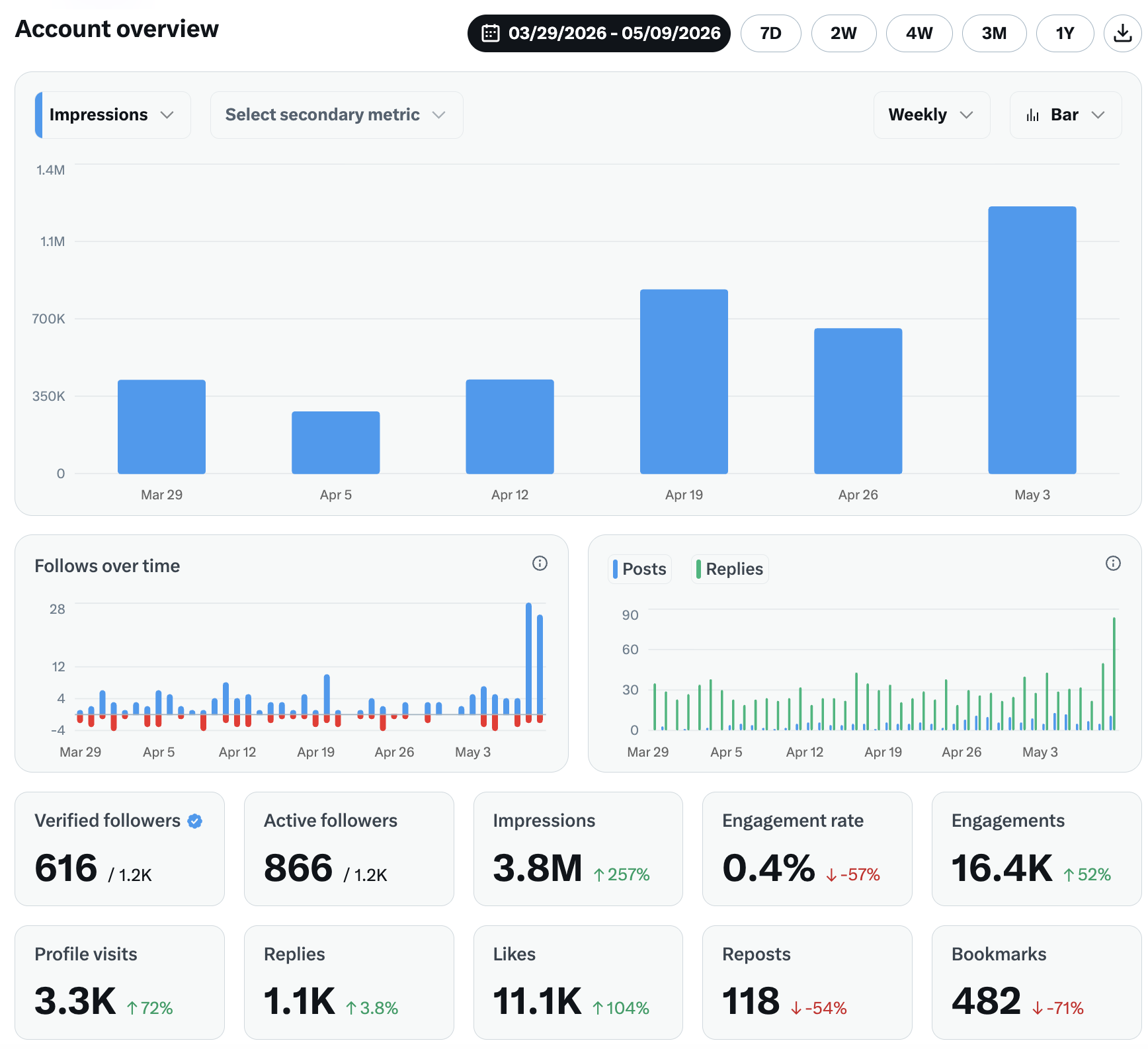The height and width of the screenshot is (1049, 1148).
Task: Click the ↑257% impressions change value
Action: 622,874
